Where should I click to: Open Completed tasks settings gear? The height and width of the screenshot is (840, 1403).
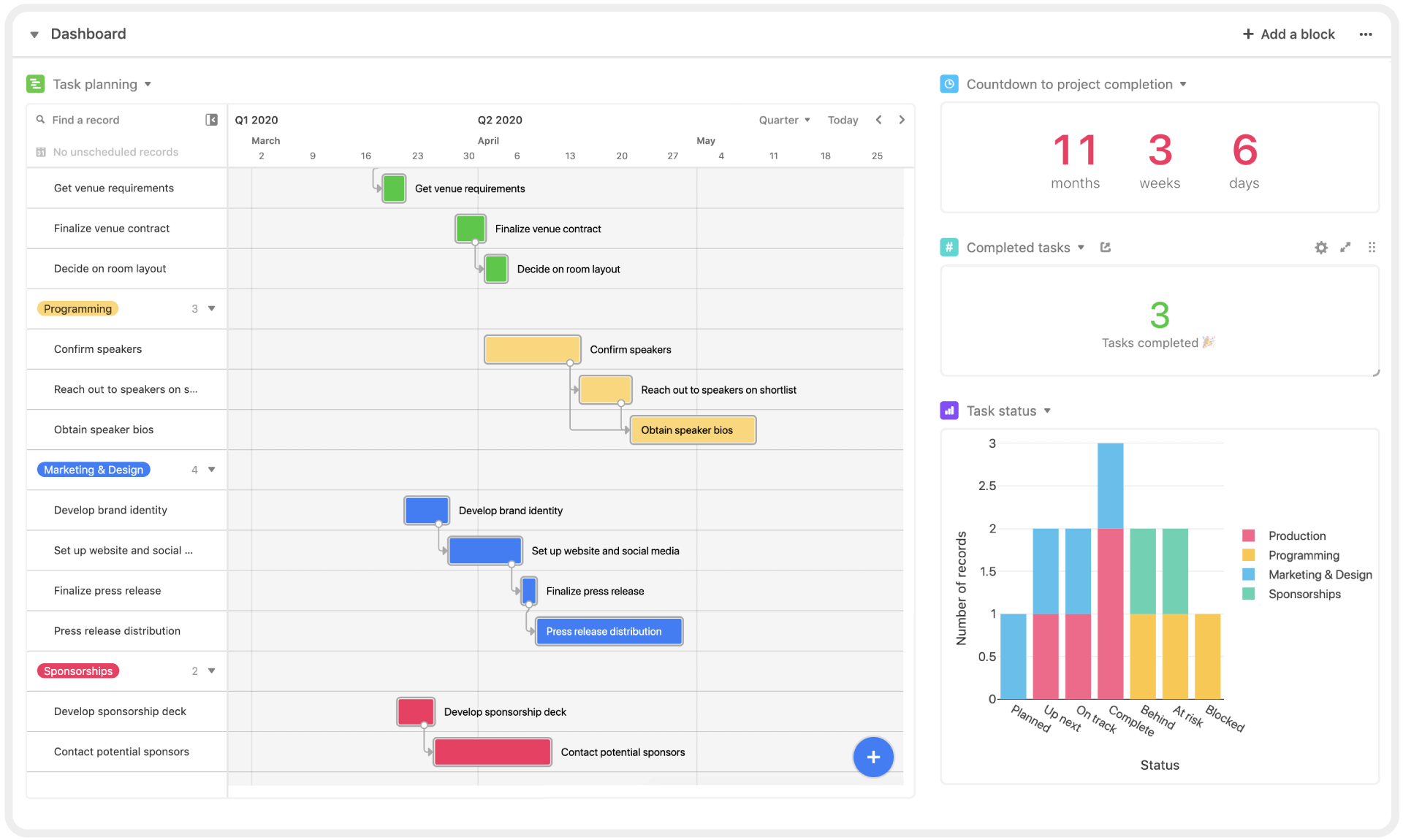[1321, 248]
